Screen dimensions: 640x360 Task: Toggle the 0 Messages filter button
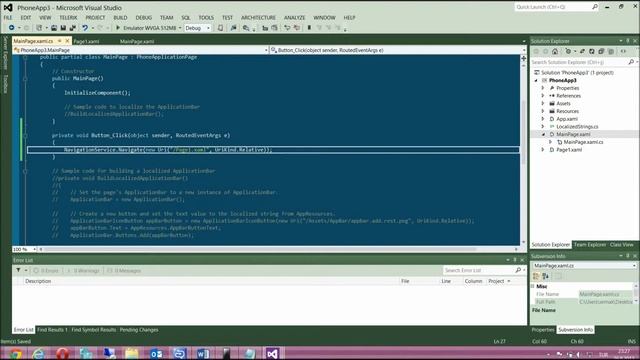(x=124, y=270)
